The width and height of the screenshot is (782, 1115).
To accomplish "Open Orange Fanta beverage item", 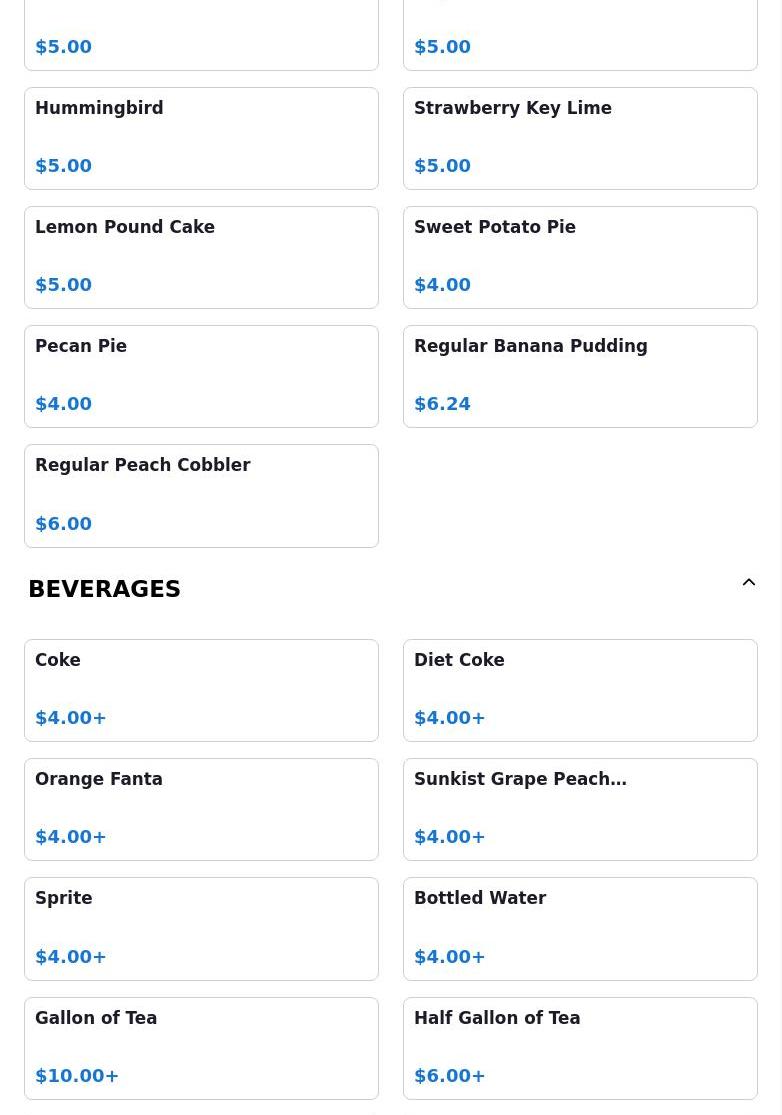I will tap(201, 809).
